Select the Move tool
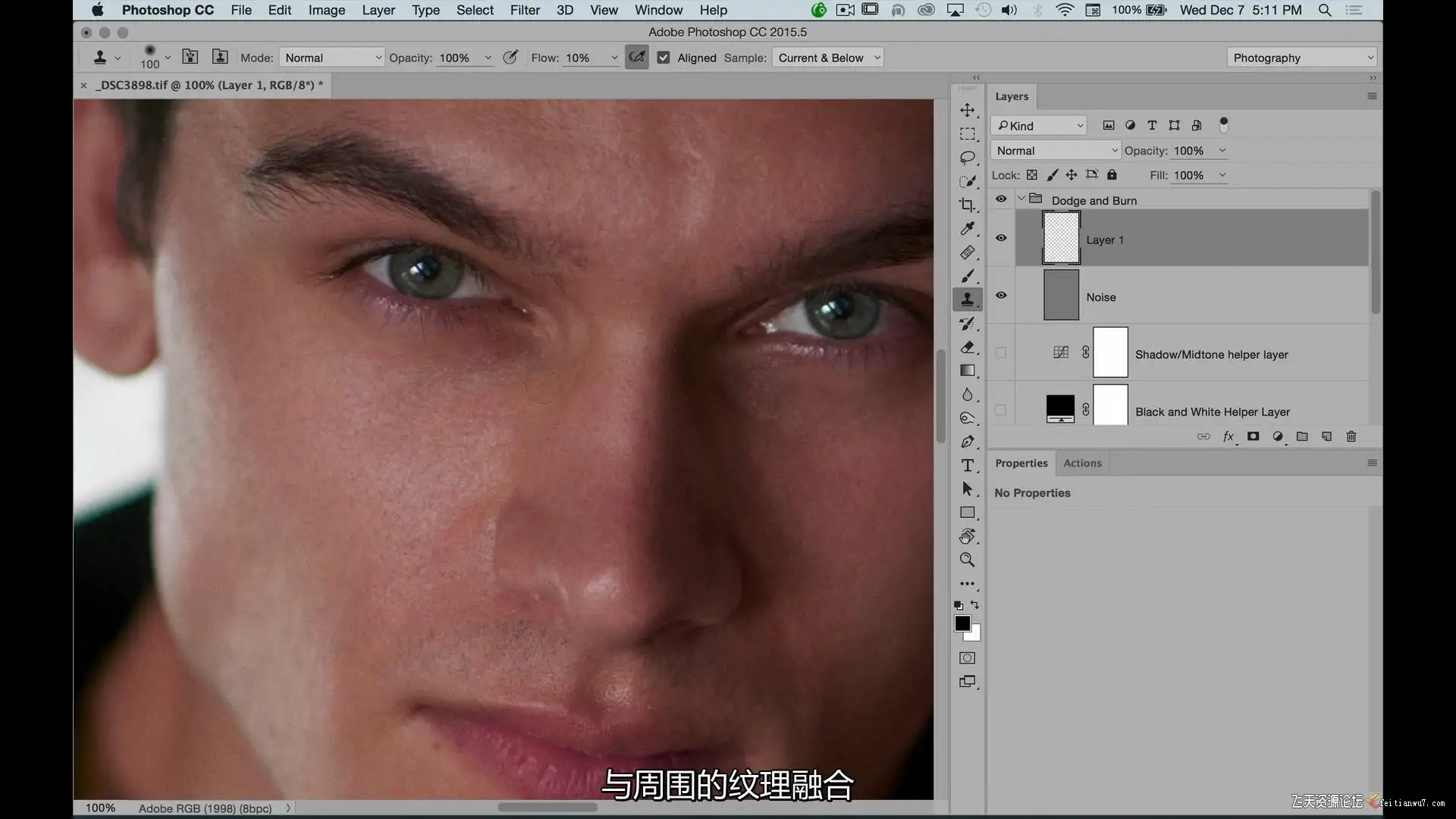 point(967,111)
